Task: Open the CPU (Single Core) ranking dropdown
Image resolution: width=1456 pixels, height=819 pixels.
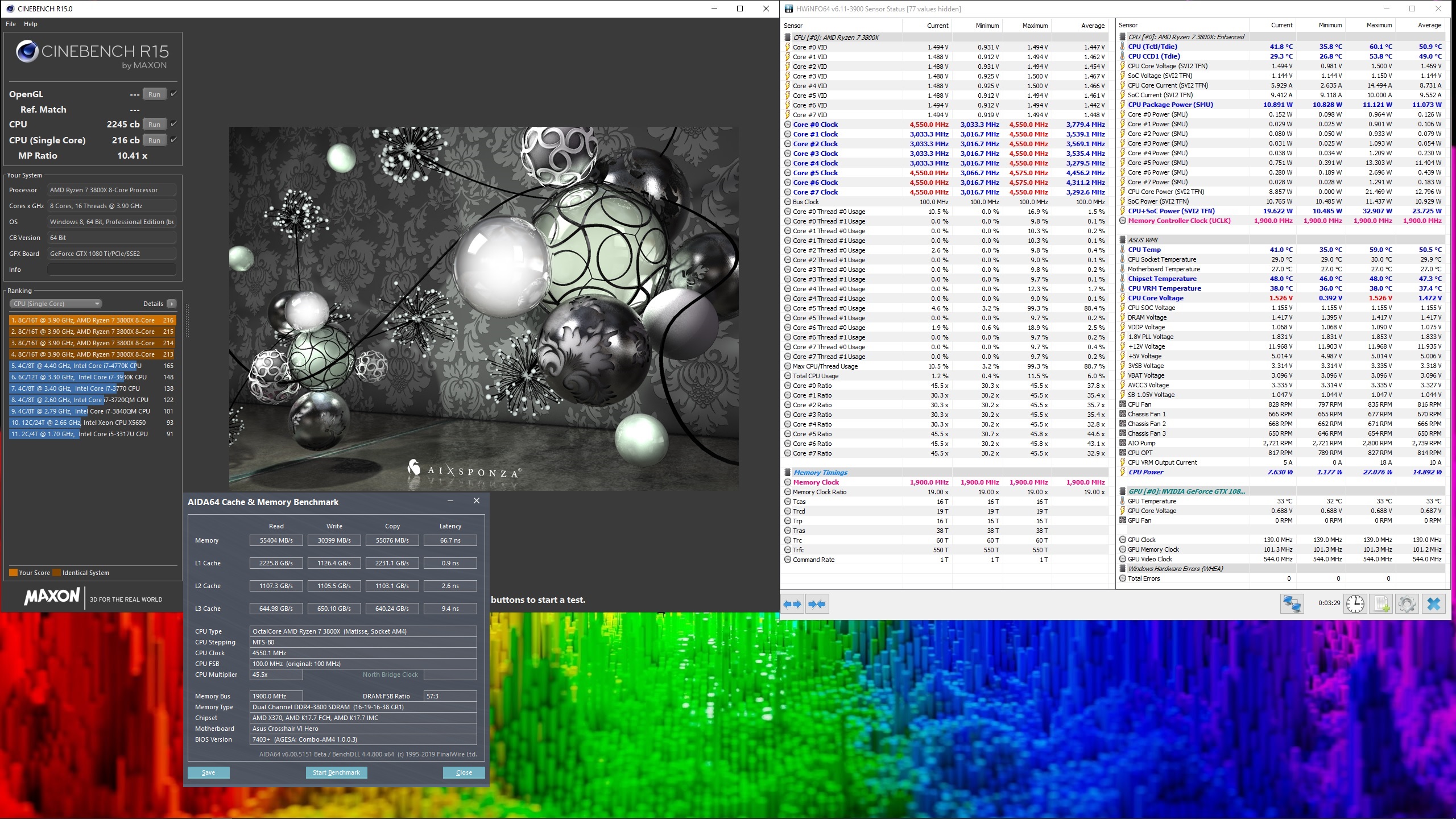Action: point(56,304)
